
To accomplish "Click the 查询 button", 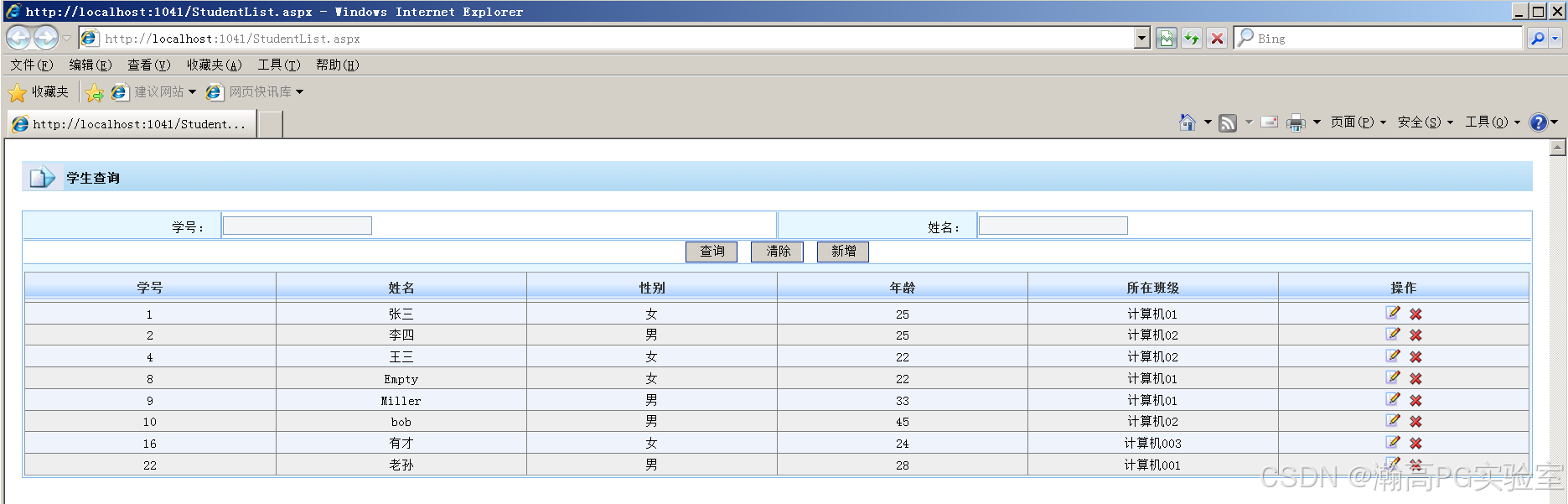I will click(712, 252).
